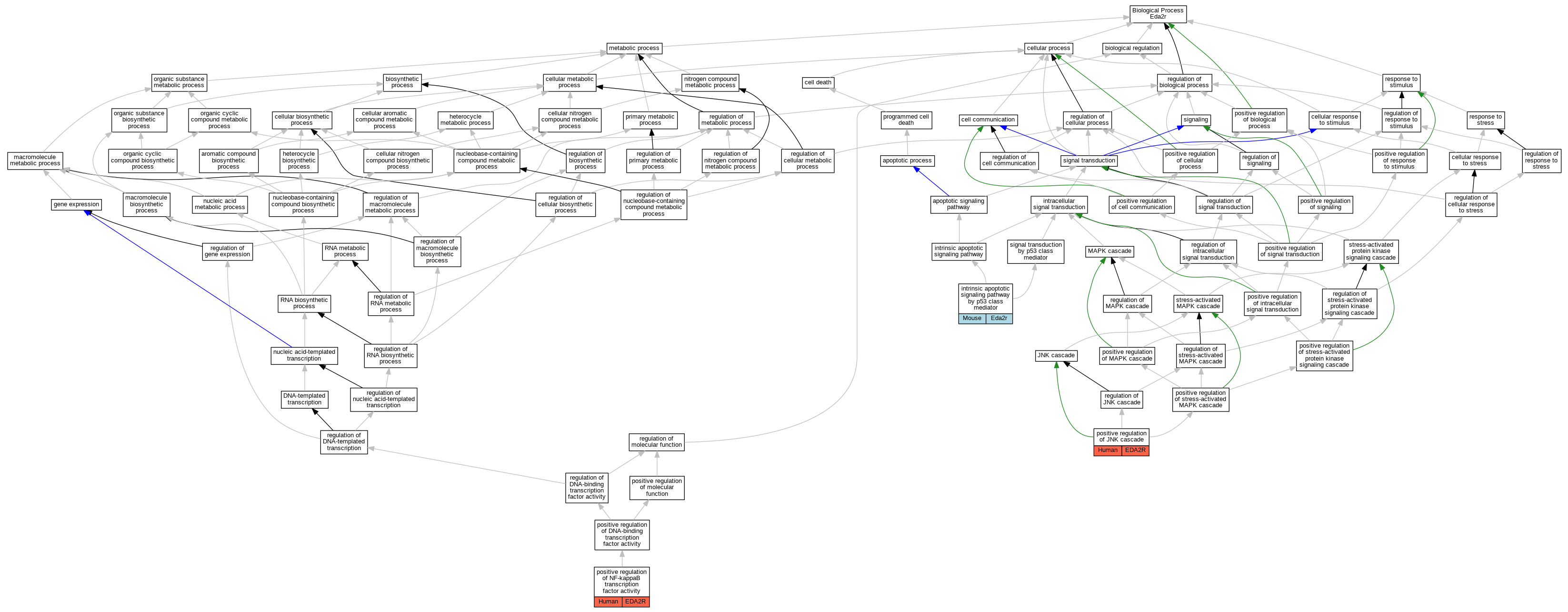Click "nucleobase-containing compound biosynthetic process" node
Viewport: 1568px width, 612px height.
click(303, 205)
